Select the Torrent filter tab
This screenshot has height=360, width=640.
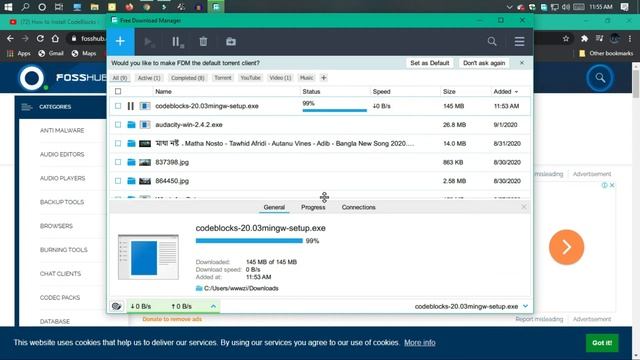pos(222,78)
